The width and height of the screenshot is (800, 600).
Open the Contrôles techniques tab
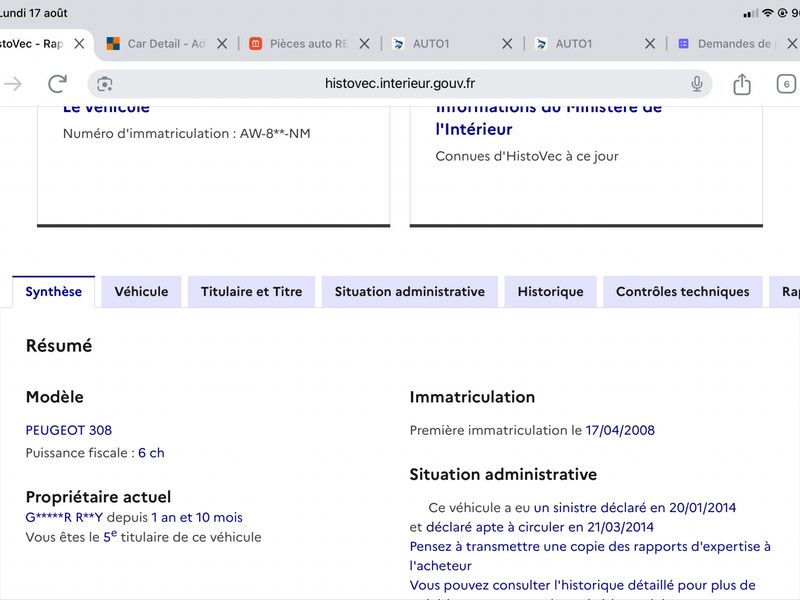tap(683, 292)
